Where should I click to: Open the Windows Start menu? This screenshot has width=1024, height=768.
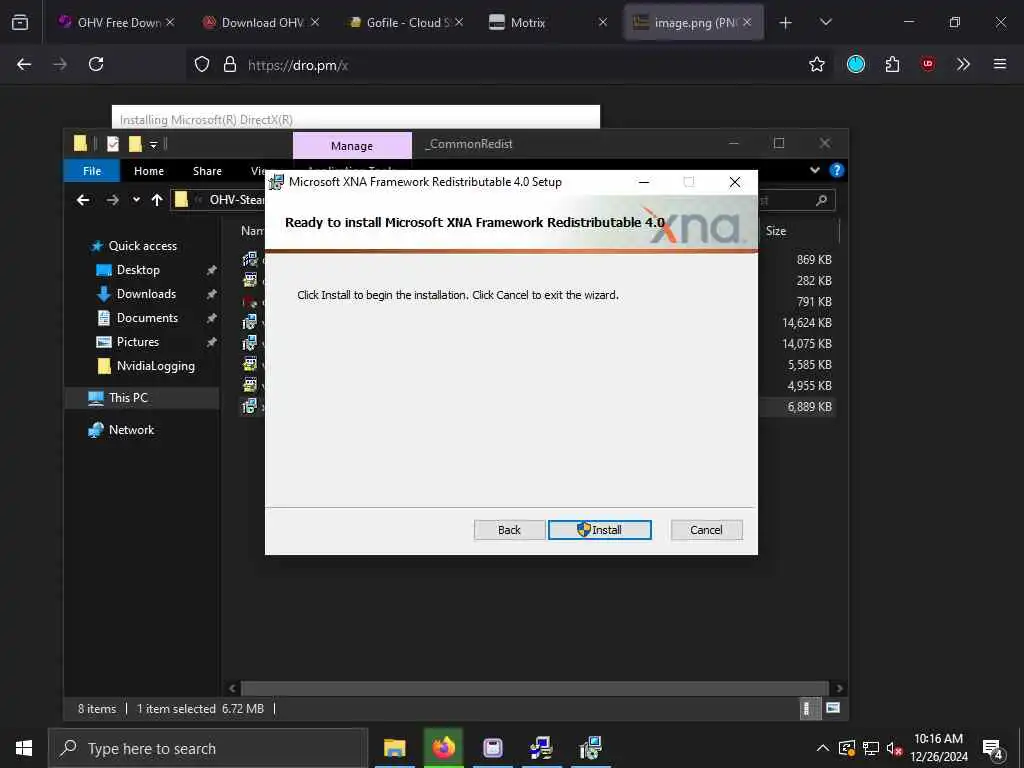(24, 748)
